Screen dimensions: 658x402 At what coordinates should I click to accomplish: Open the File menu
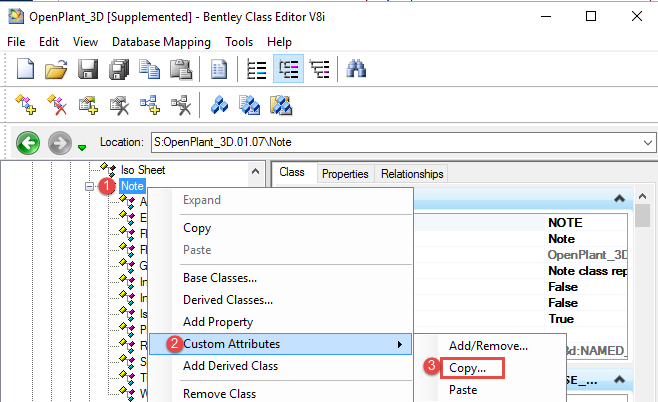coord(16,42)
